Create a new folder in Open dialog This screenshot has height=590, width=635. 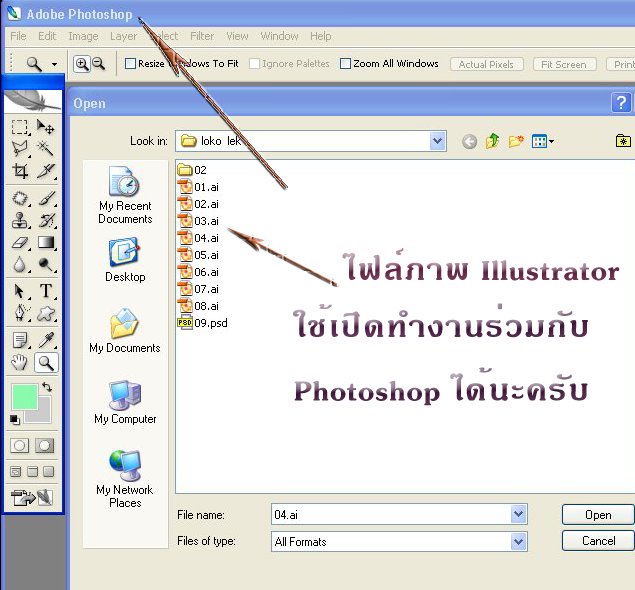pyautogui.click(x=516, y=141)
